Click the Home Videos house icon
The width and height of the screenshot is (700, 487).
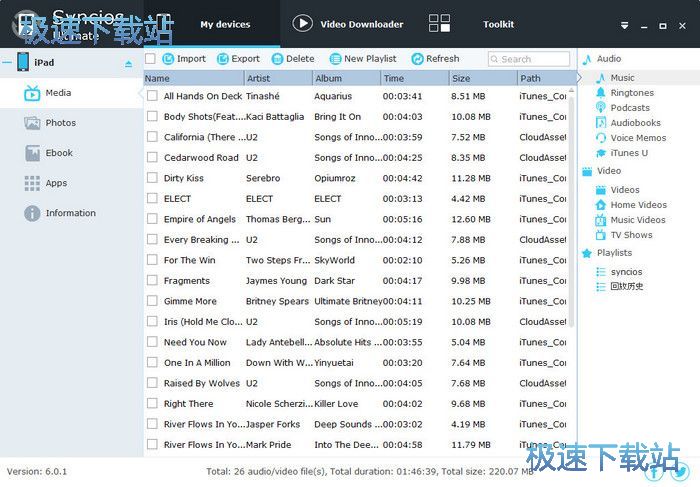coord(601,205)
